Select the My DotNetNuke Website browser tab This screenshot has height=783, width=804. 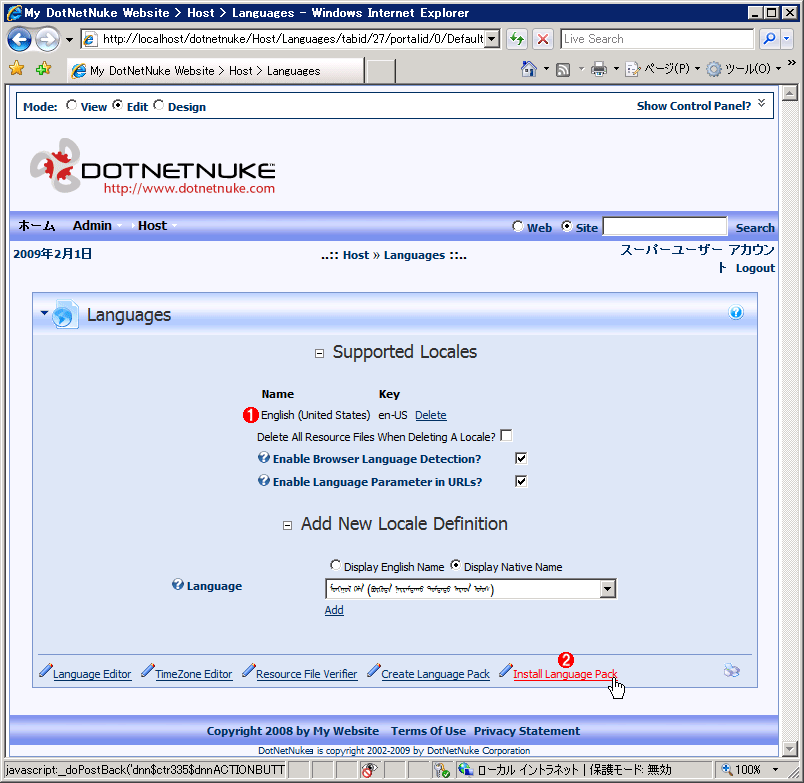tap(216, 71)
